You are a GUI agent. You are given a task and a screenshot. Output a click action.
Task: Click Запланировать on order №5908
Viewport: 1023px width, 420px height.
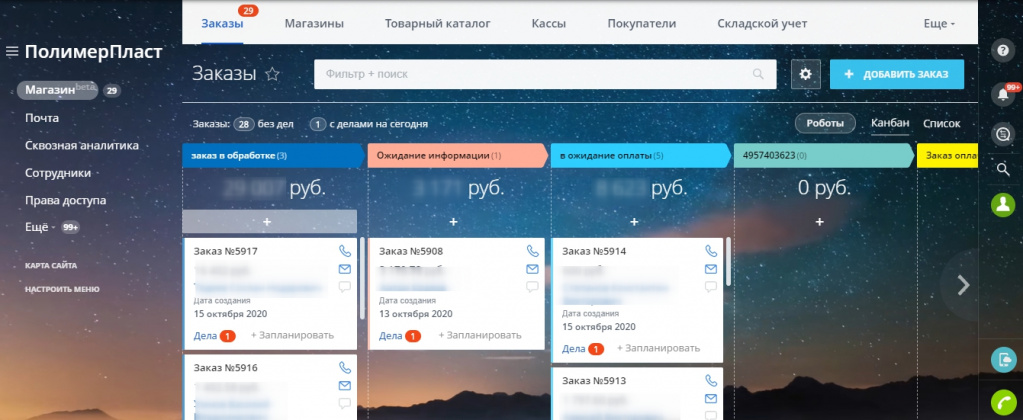click(x=480, y=335)
